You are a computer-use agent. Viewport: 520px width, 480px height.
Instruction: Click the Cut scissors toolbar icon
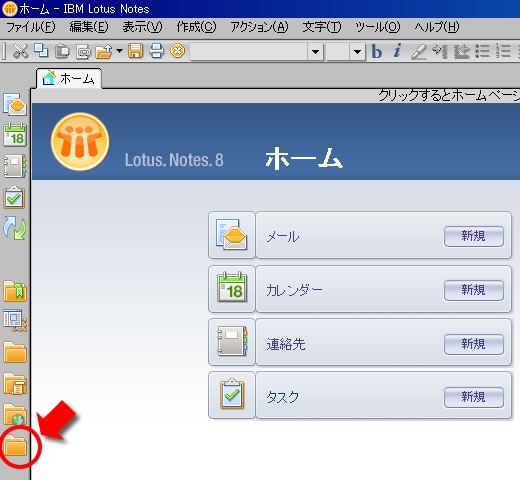20,51
